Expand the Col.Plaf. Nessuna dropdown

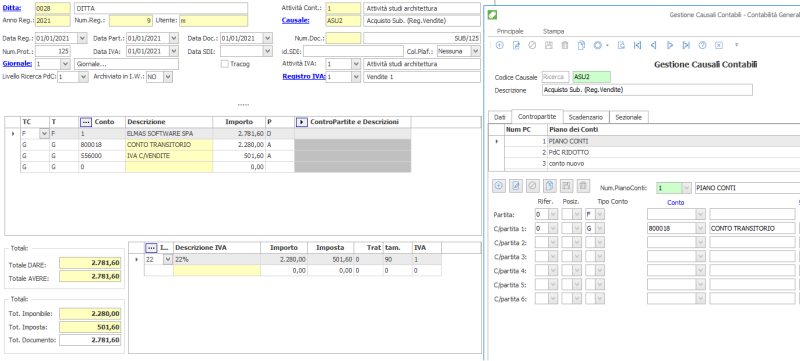[475, 51]
